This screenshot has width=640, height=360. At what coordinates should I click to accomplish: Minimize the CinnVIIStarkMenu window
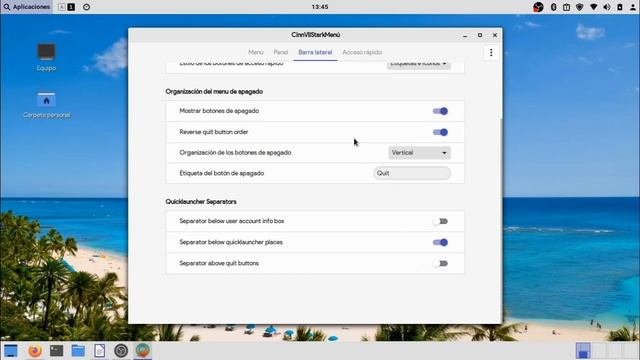tap(465, 36)
